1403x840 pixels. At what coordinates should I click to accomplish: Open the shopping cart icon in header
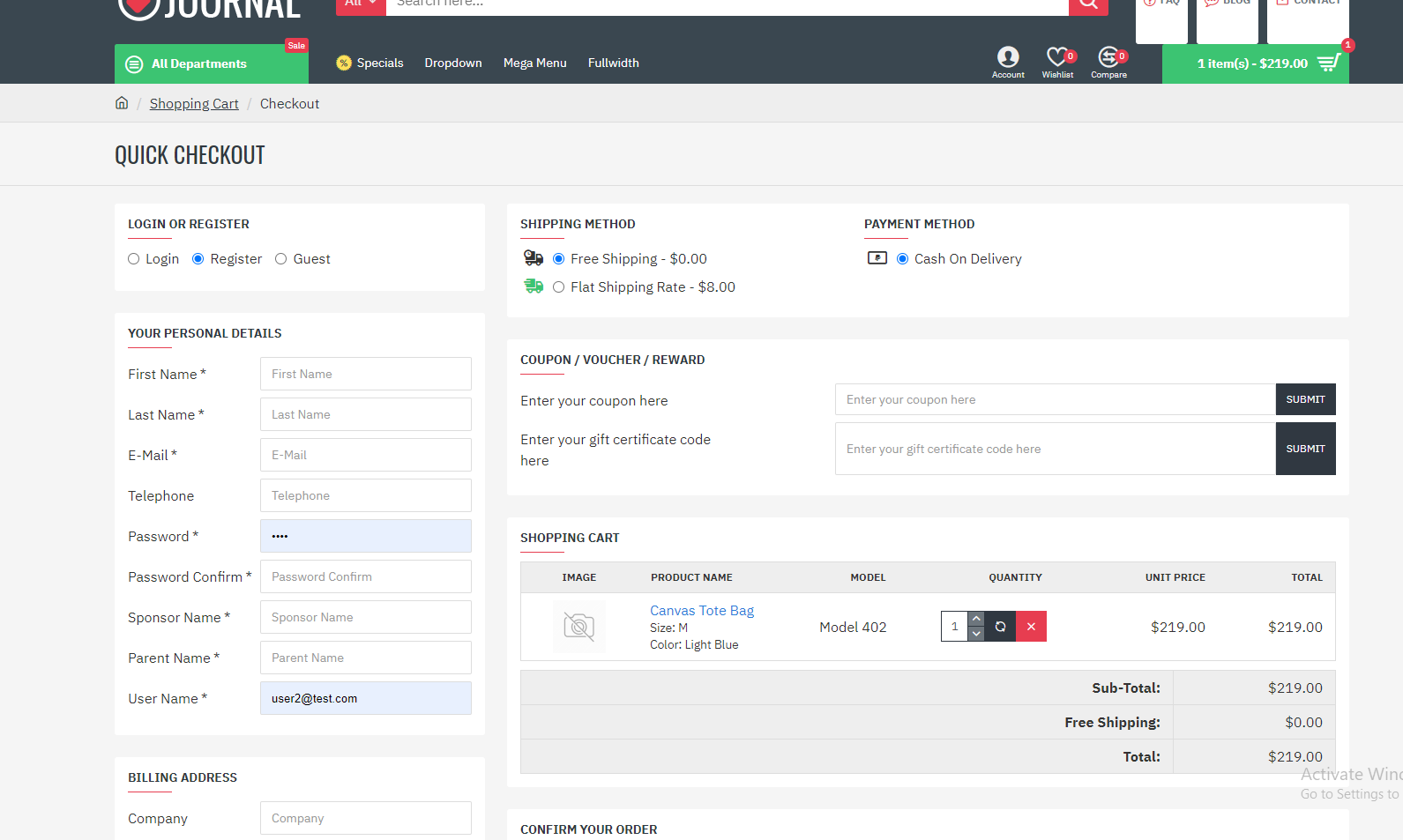(x=1328, y=63)
